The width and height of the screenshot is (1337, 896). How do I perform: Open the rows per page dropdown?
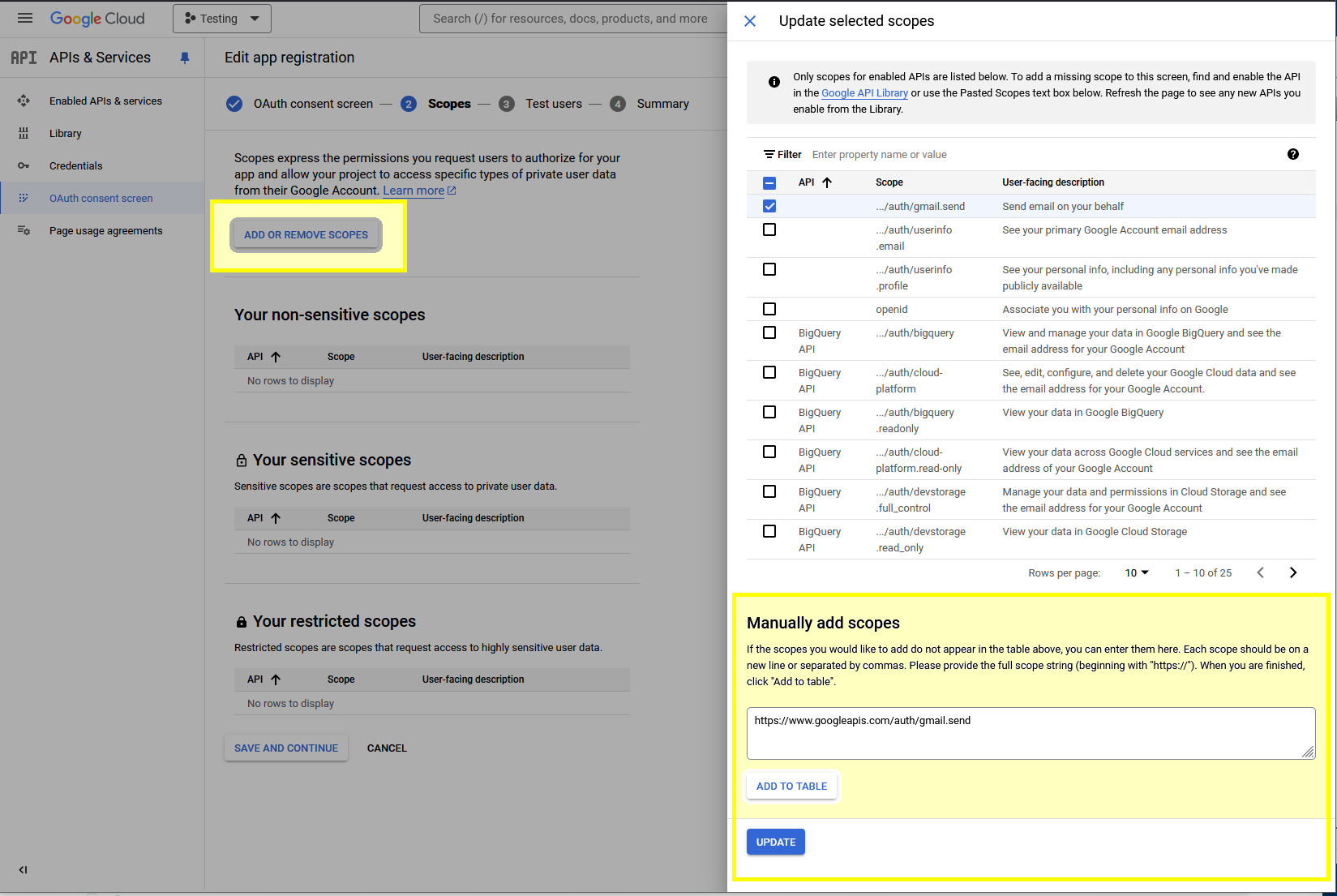pyautogui.click(x=1137, y=572)
